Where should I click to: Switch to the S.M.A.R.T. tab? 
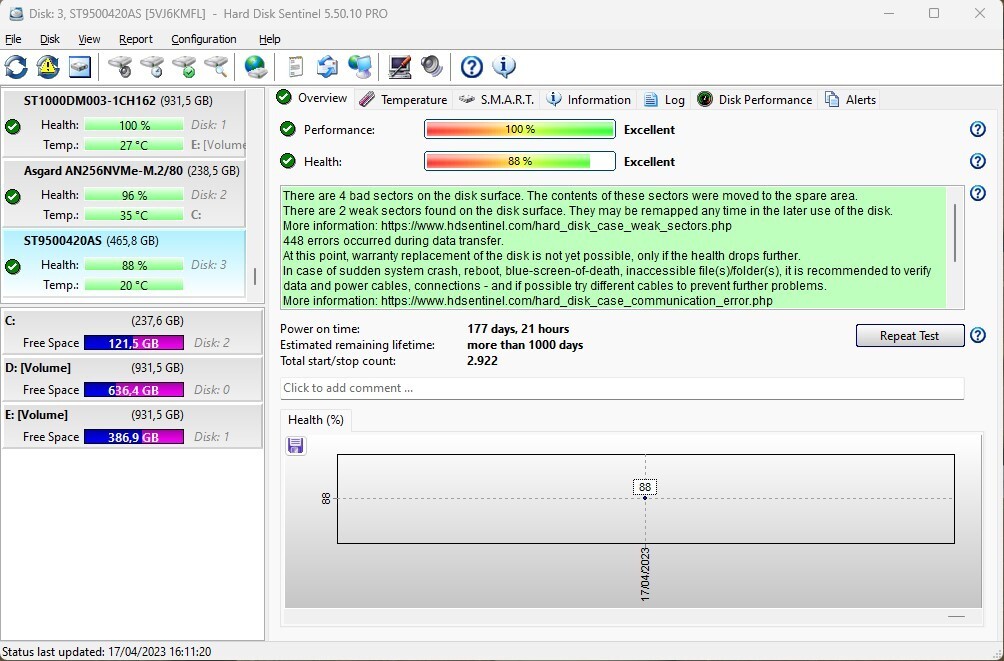[498, 99]
